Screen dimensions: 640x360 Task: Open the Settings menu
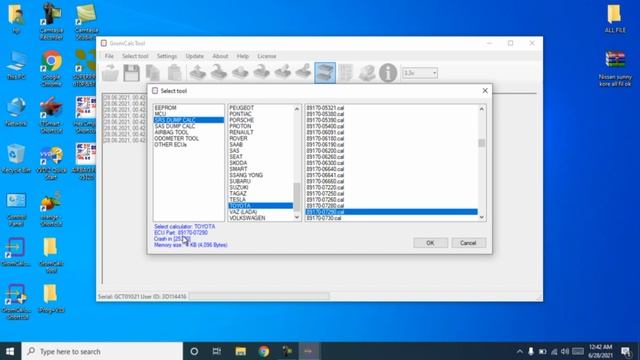[x=167, y=56]
